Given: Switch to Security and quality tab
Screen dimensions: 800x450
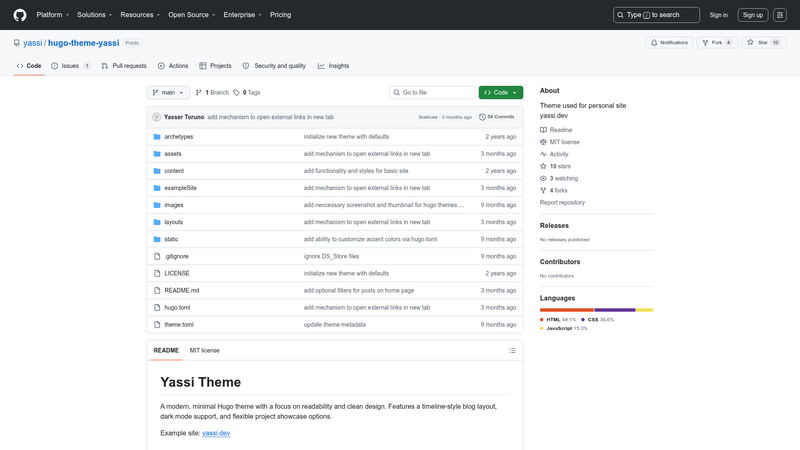Looking at the screenshot, I should coord(274,66).
